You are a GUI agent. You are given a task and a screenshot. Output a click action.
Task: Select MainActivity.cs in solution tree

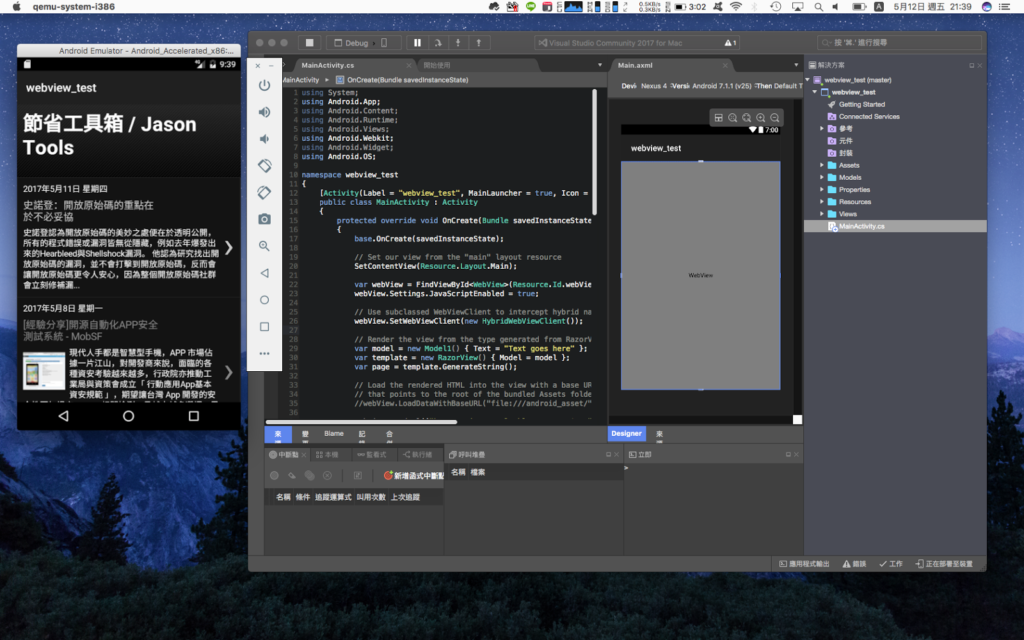(x=895, y=227)
